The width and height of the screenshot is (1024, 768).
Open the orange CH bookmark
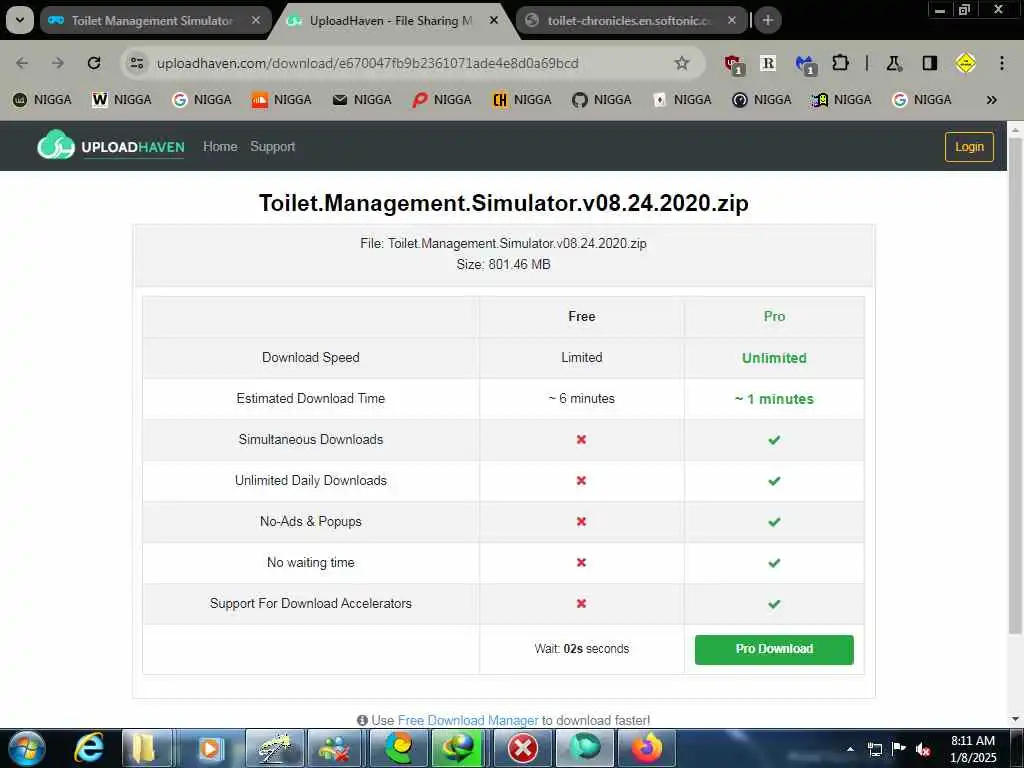522,99
